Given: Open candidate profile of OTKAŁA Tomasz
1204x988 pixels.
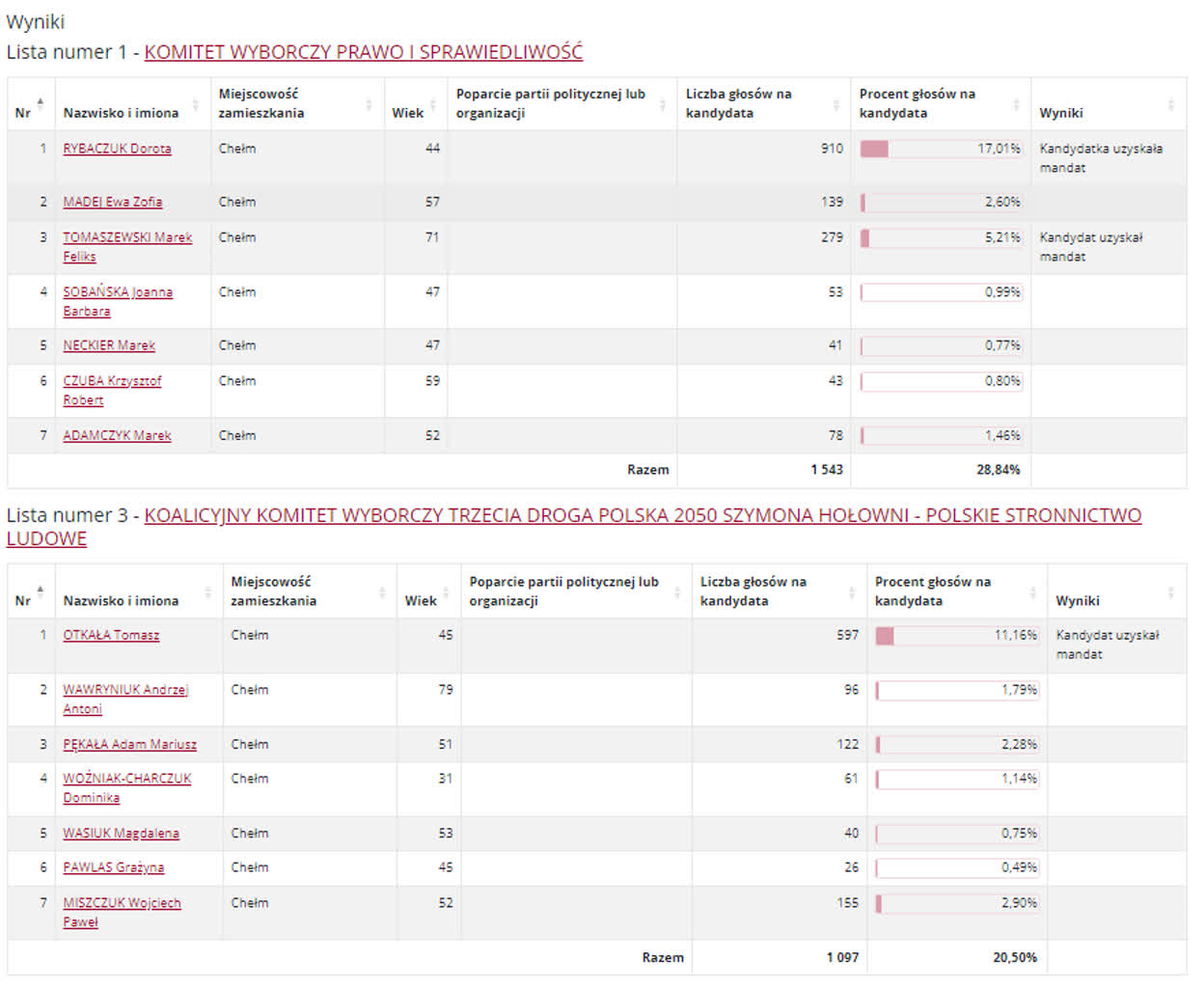Looking at the screenshot, I should click(x=108, y=635).
